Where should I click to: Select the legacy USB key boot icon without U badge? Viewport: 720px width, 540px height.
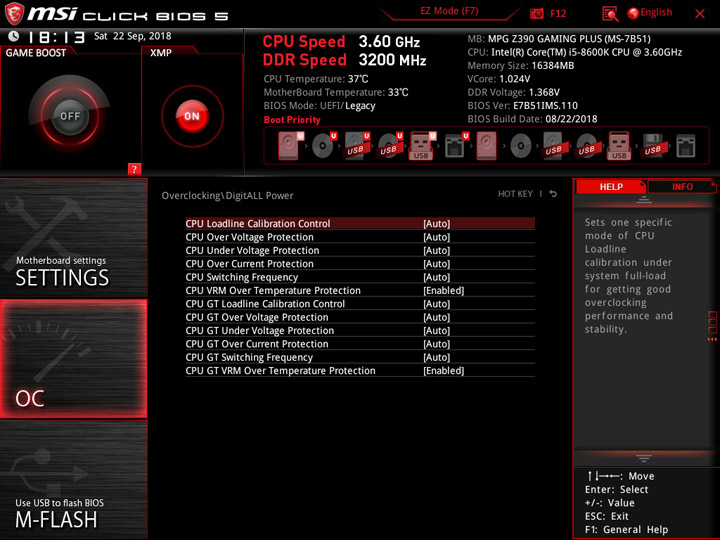click(619, 146)
